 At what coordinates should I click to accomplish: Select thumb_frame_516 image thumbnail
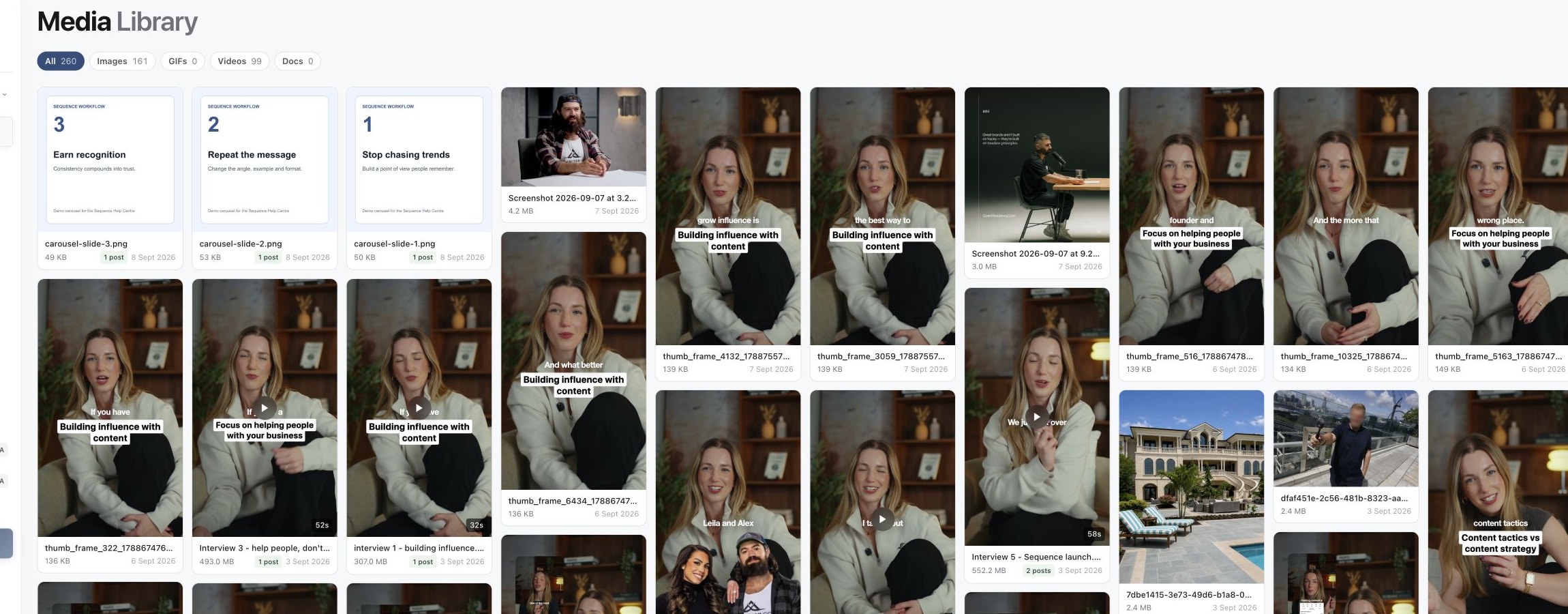(1192, 216)
